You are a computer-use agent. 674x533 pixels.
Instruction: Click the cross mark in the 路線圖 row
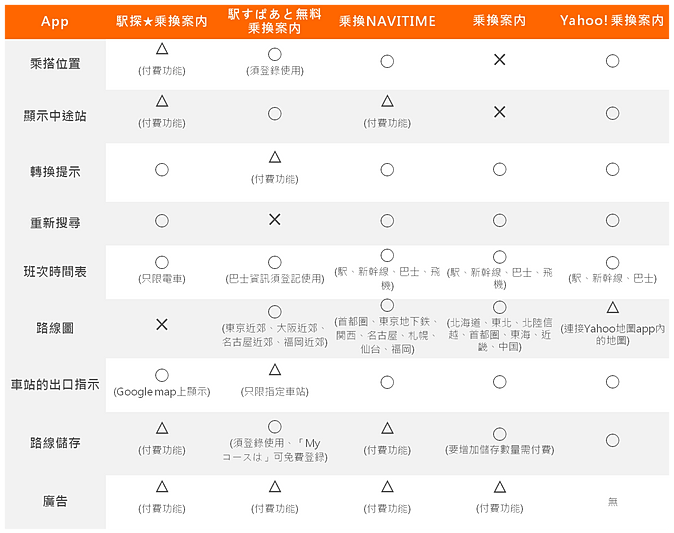pyautogui.click(x=162, y=325)
